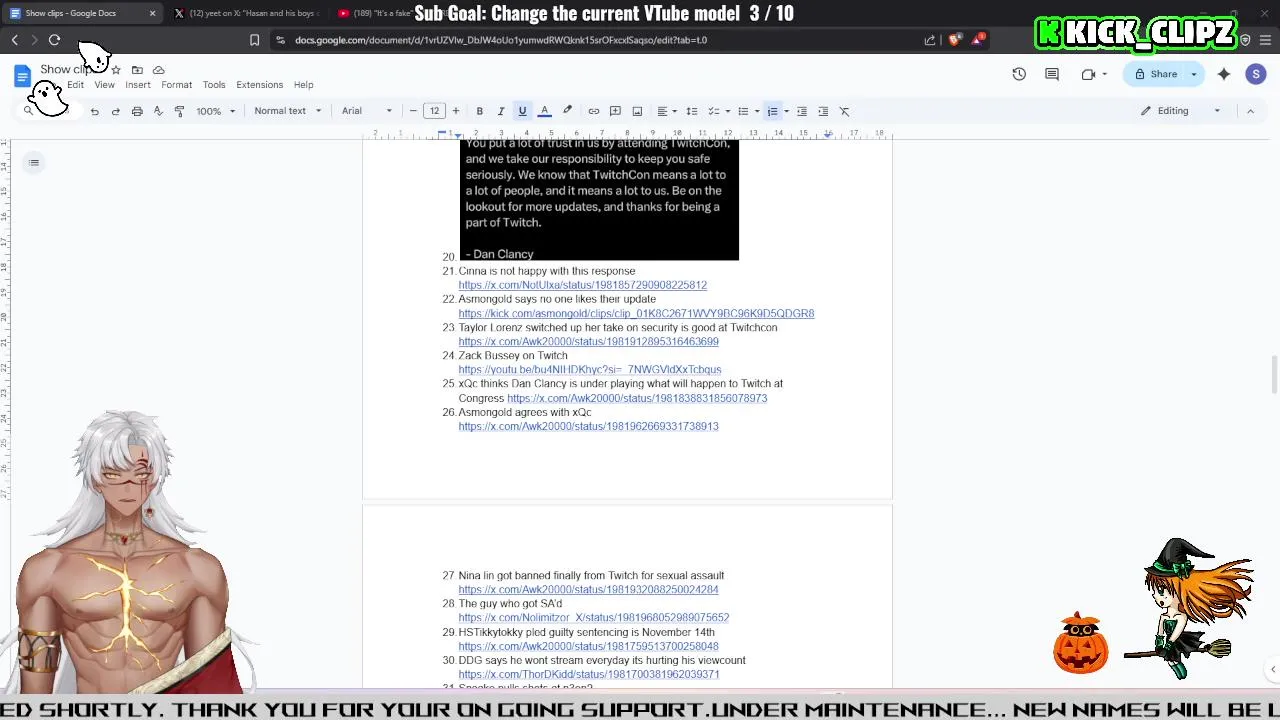
Task: Move the document to a folder
Action: tap(137, 70)
